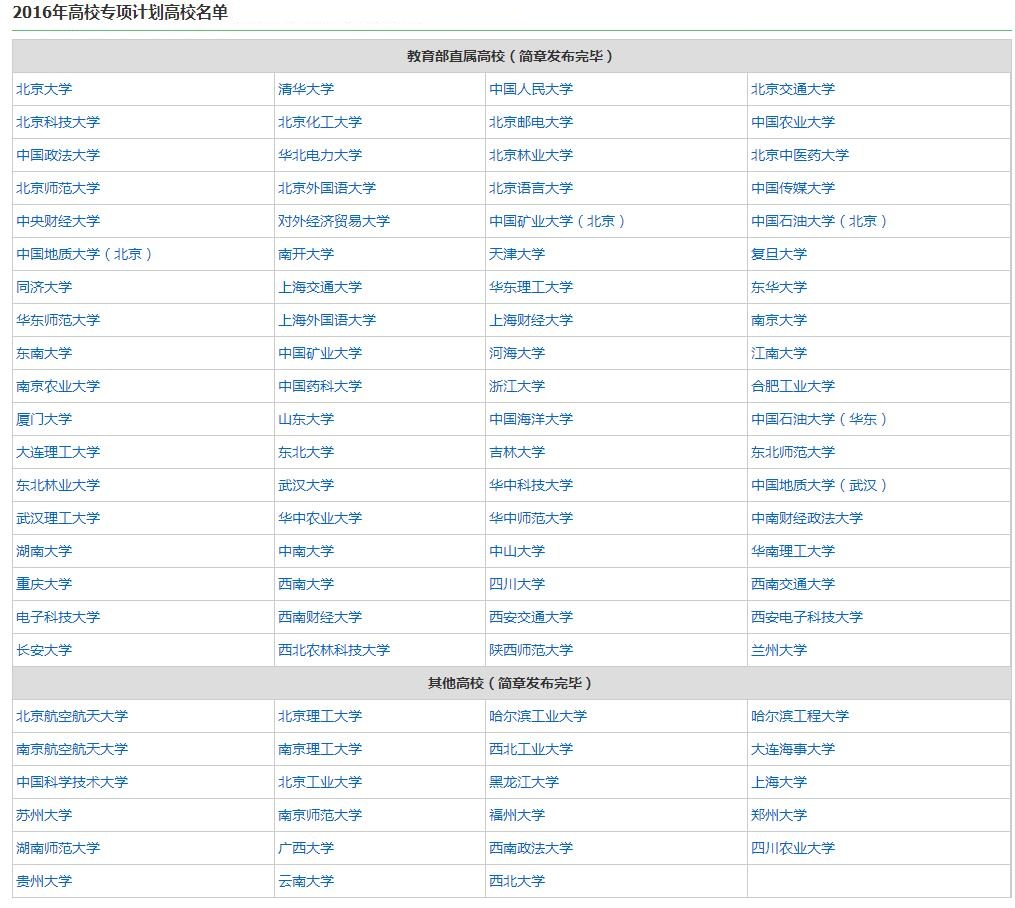The width and height of the screenshot is (1015, 908).
Task: Open the 厦门大学 link
Action: (x=44, y=419)
